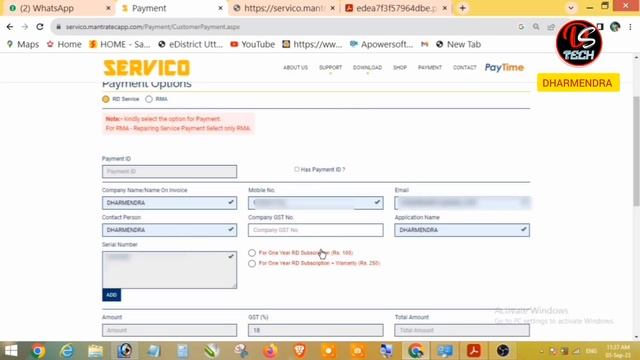Screen dimensions: 640x360
Task: Expand the SUPPORT menu
Action: point(330,68)
